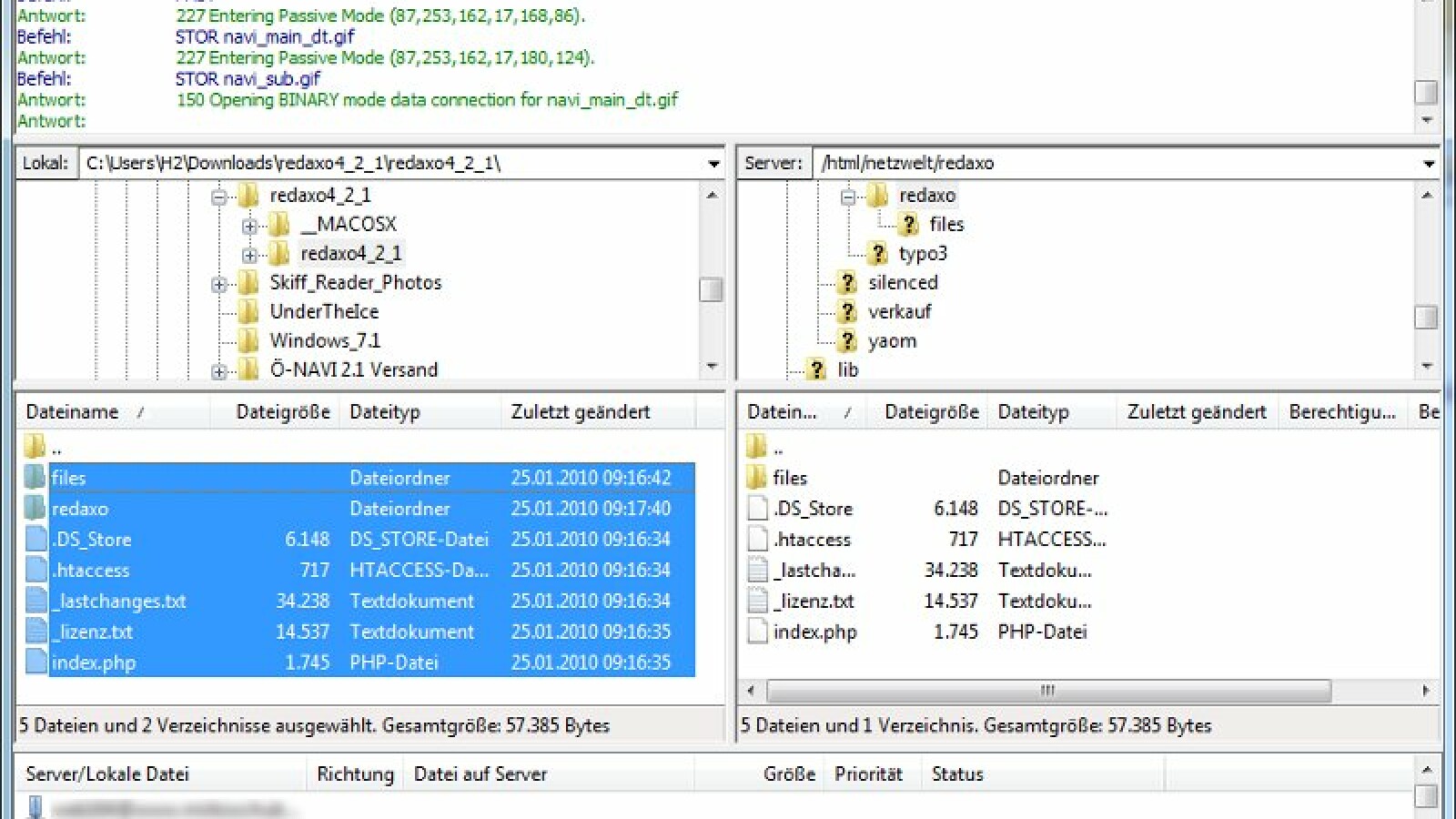
Task: Click in the Server remote path field
Action: (x=1110, y=164)
